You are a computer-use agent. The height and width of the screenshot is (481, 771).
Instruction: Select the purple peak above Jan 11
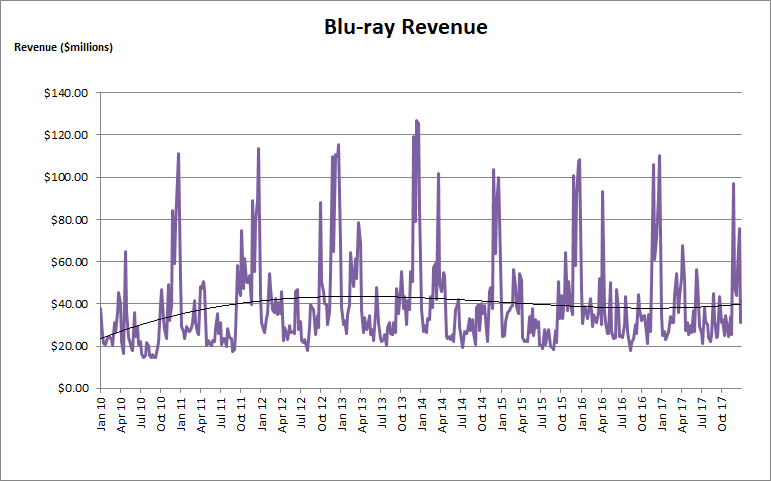click(178, 154)
